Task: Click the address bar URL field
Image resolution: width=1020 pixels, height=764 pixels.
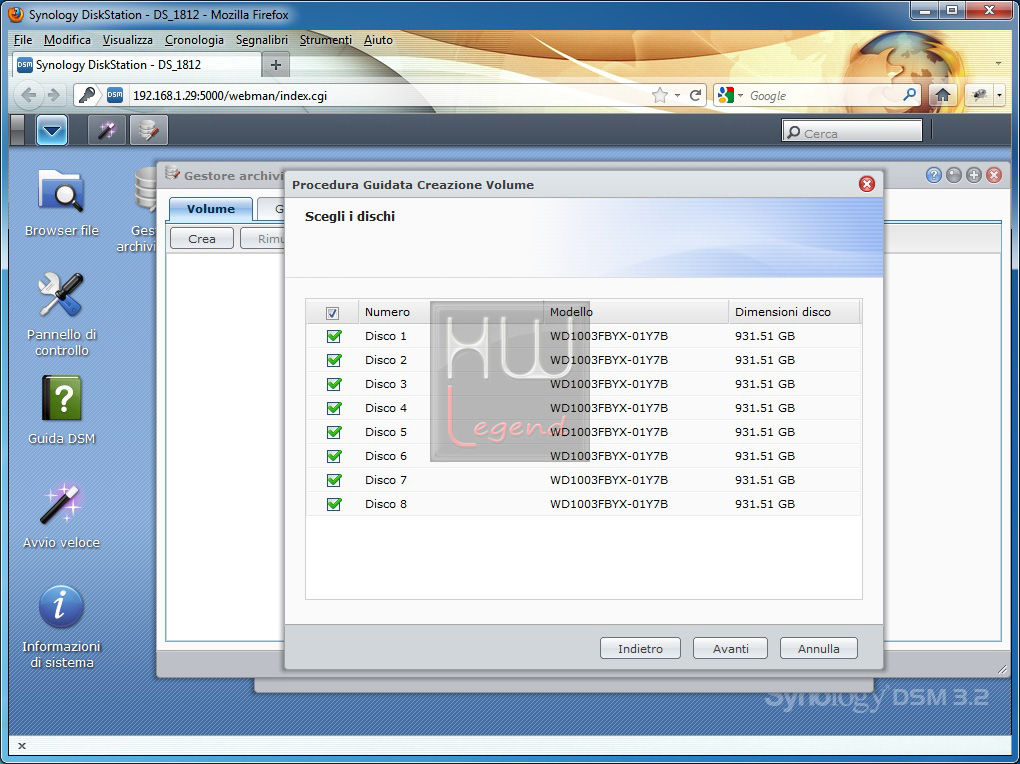Action: pos(387,96)
